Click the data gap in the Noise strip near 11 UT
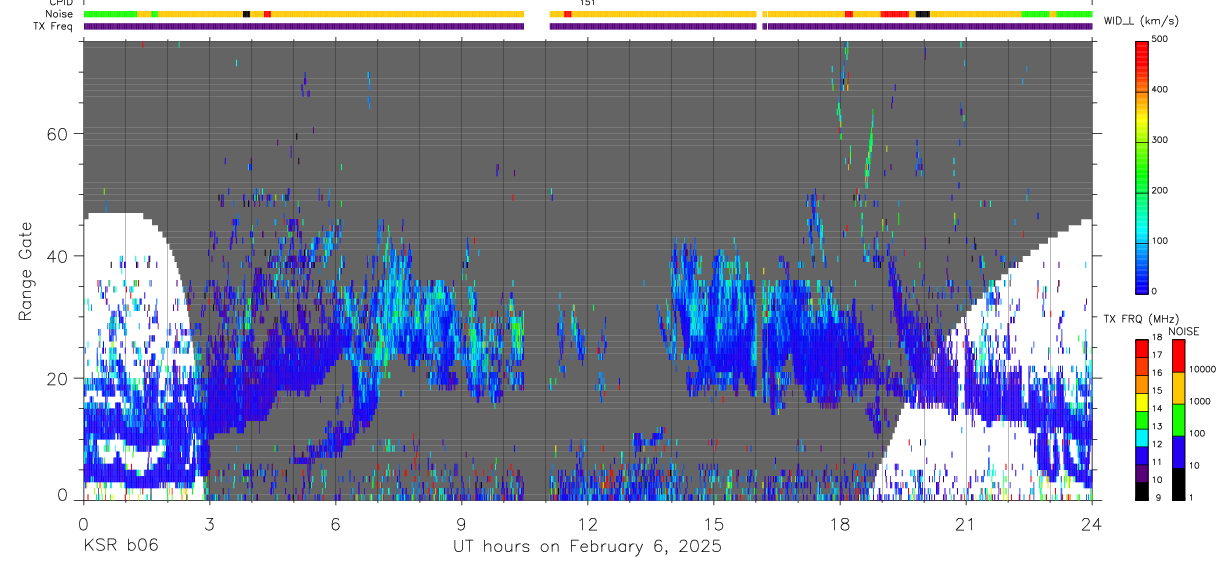Viewport: 1228px width, 567px height. (x=537, y=14)
